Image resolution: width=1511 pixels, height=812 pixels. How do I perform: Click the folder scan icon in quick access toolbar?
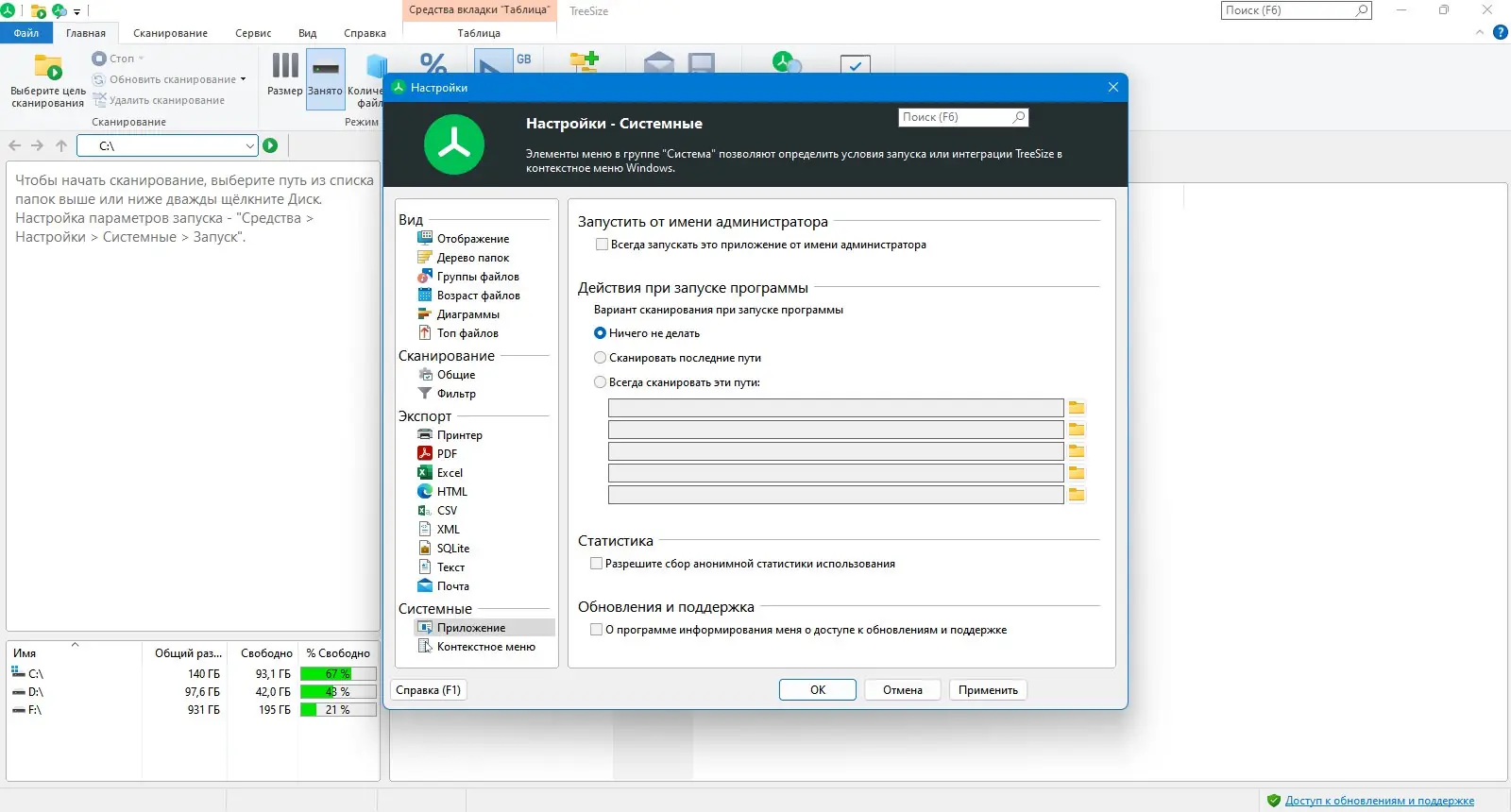click(x=39, y=11)
